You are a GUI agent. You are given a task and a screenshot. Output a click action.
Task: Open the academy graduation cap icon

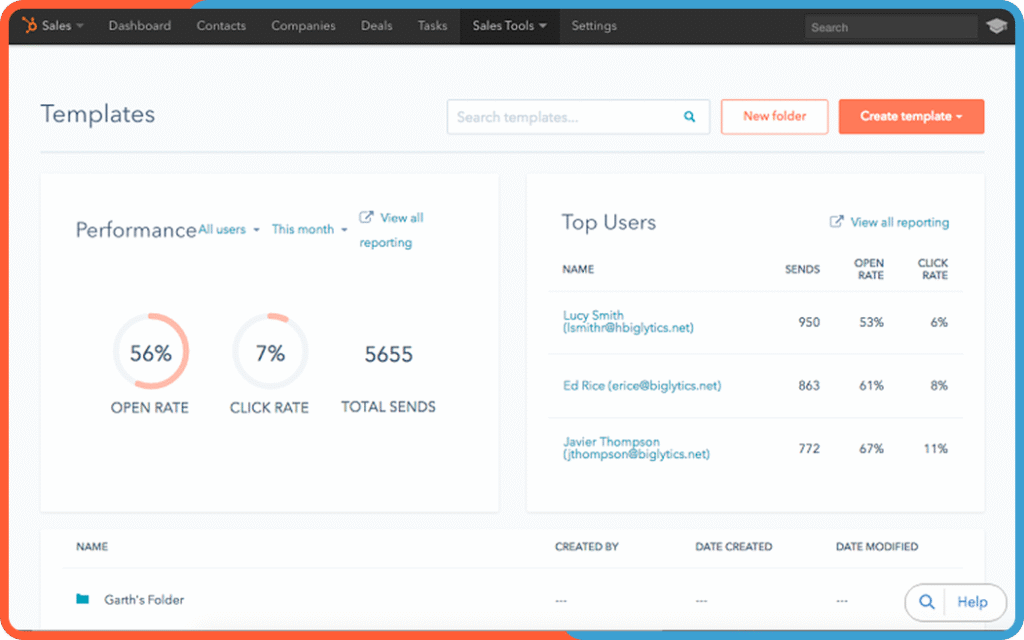[x=995, y=27]
